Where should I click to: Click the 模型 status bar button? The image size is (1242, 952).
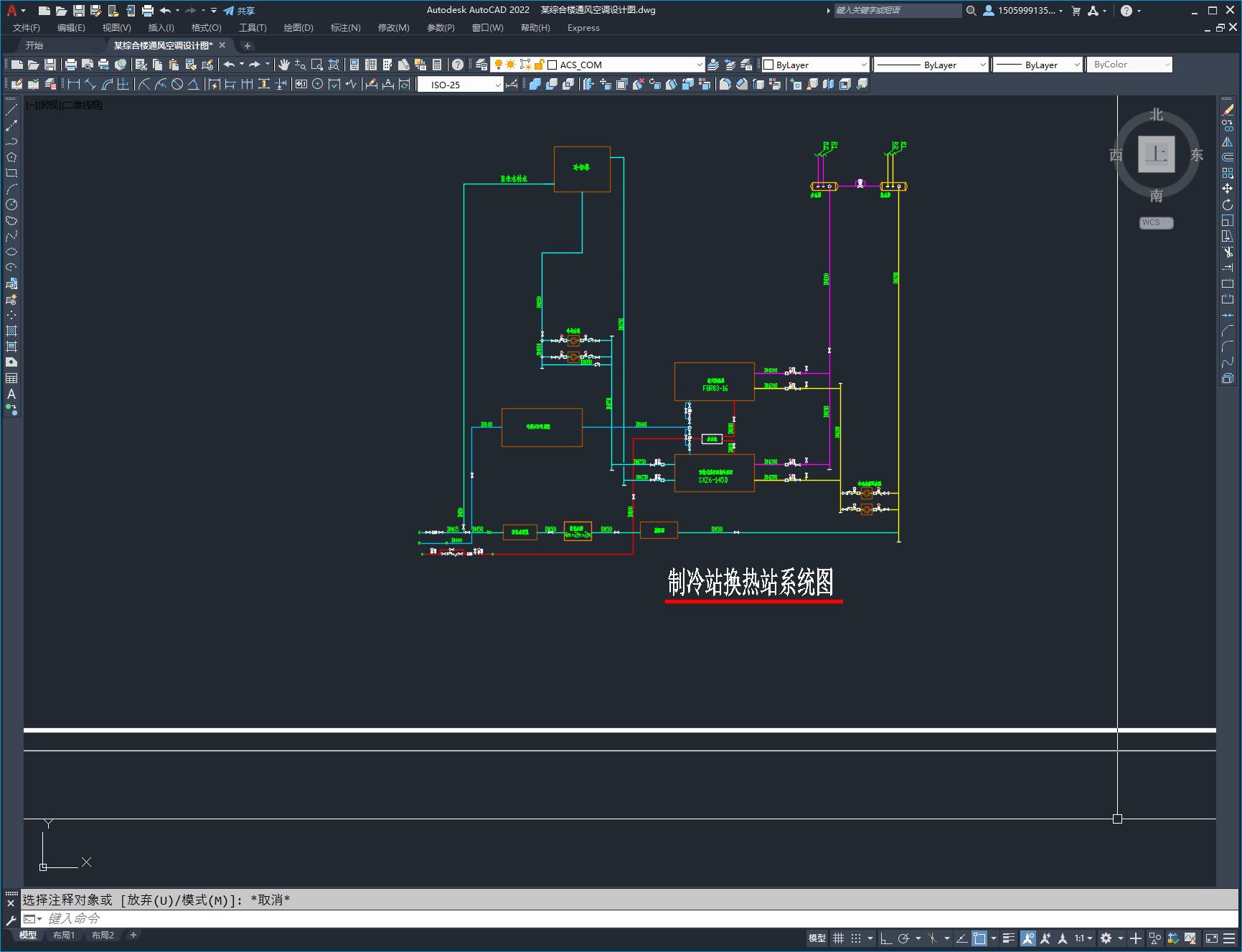coord(817,938)
